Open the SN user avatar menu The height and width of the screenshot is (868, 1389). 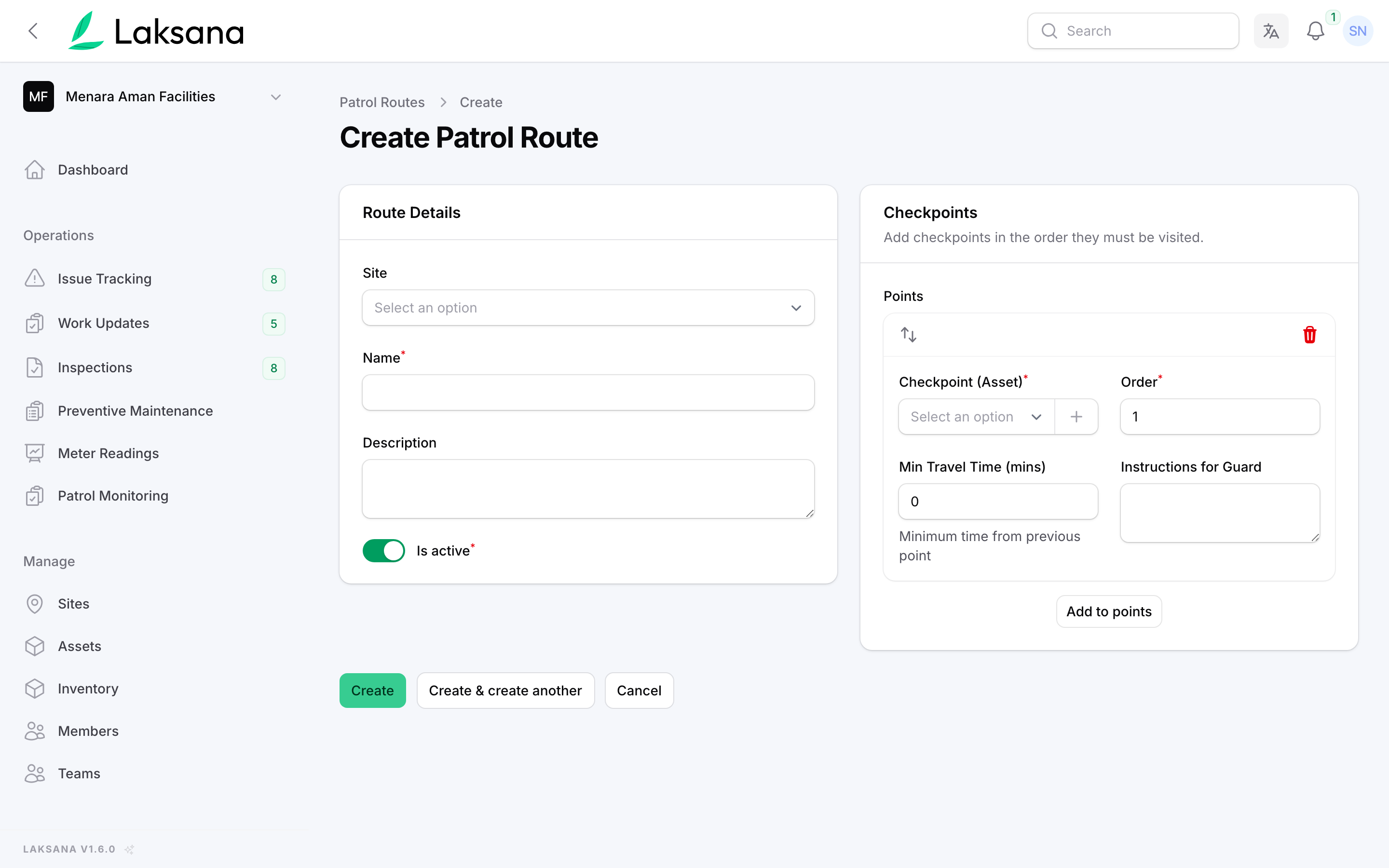(1358, 31)
